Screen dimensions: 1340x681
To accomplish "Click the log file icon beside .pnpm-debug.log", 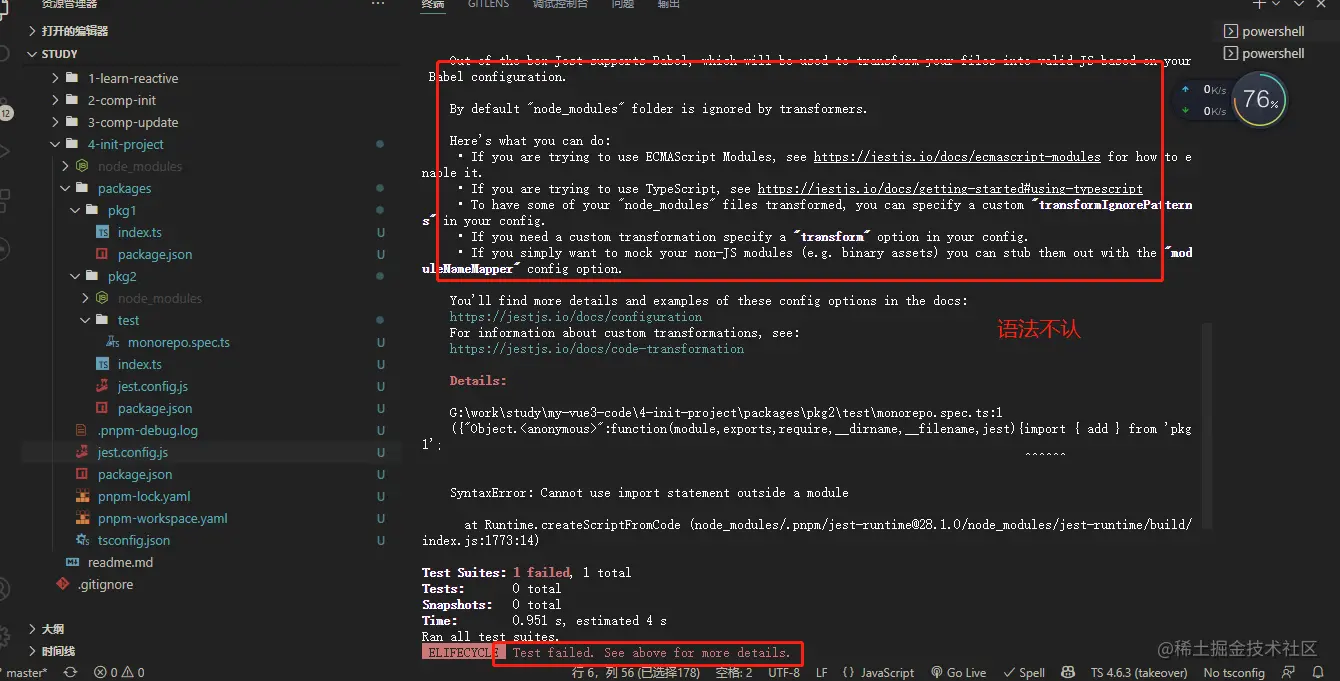I will tap(82, 430).
